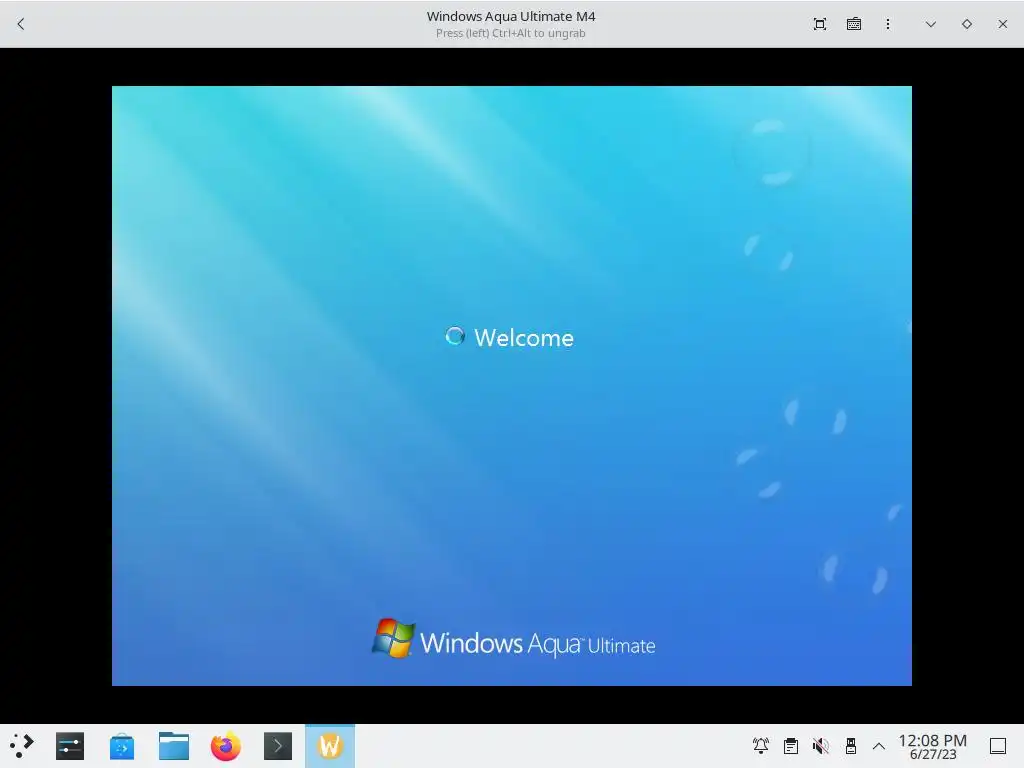The width and height of the screenshot is (1024, 768).
Task: Maximize the window using the diamond button
Action: click(967, 24)
